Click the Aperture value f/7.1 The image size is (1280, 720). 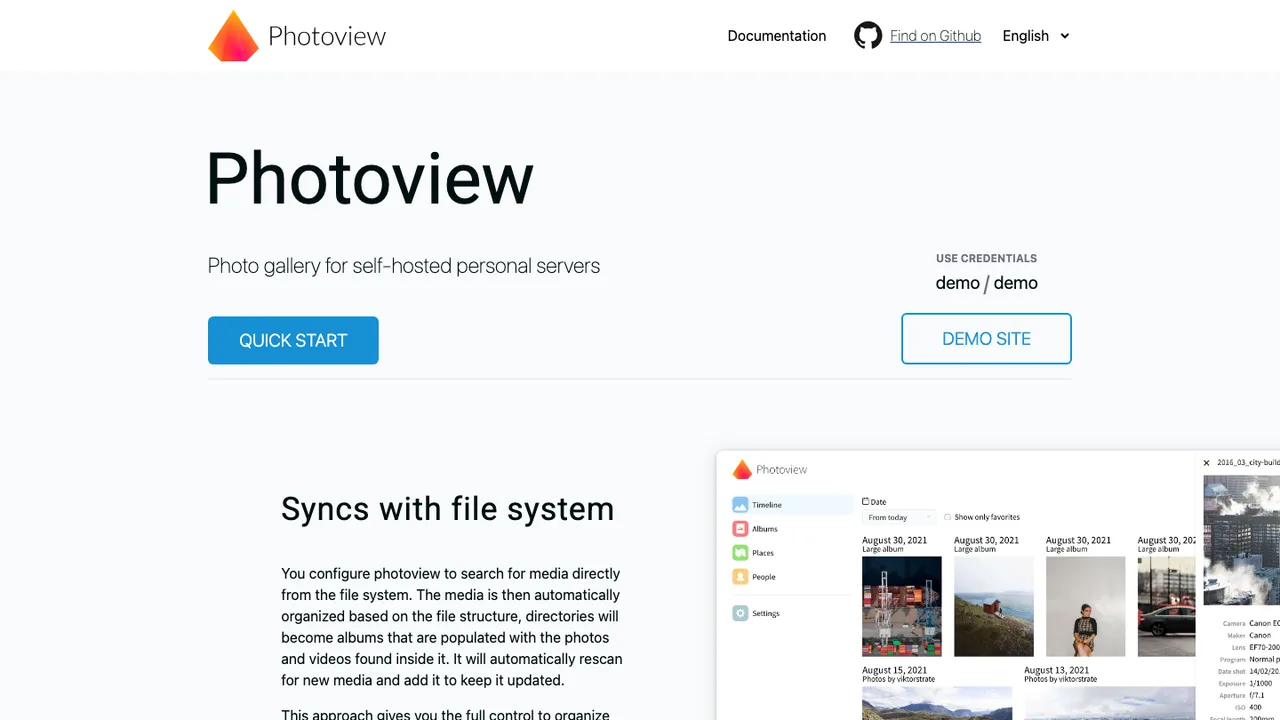click(x=1257, y=695)
